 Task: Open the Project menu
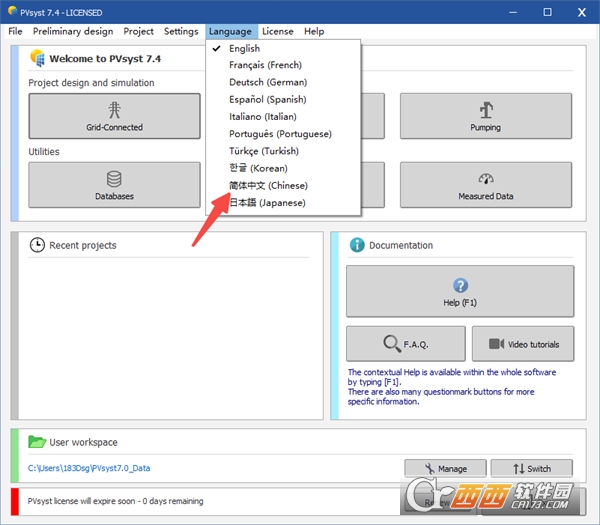click(138, 31)
